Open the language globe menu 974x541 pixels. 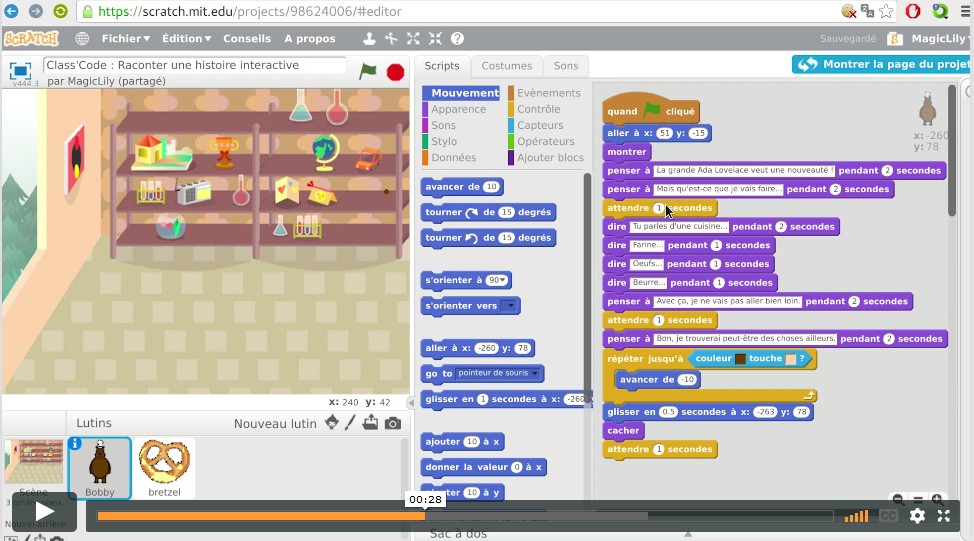click(82, 39)
